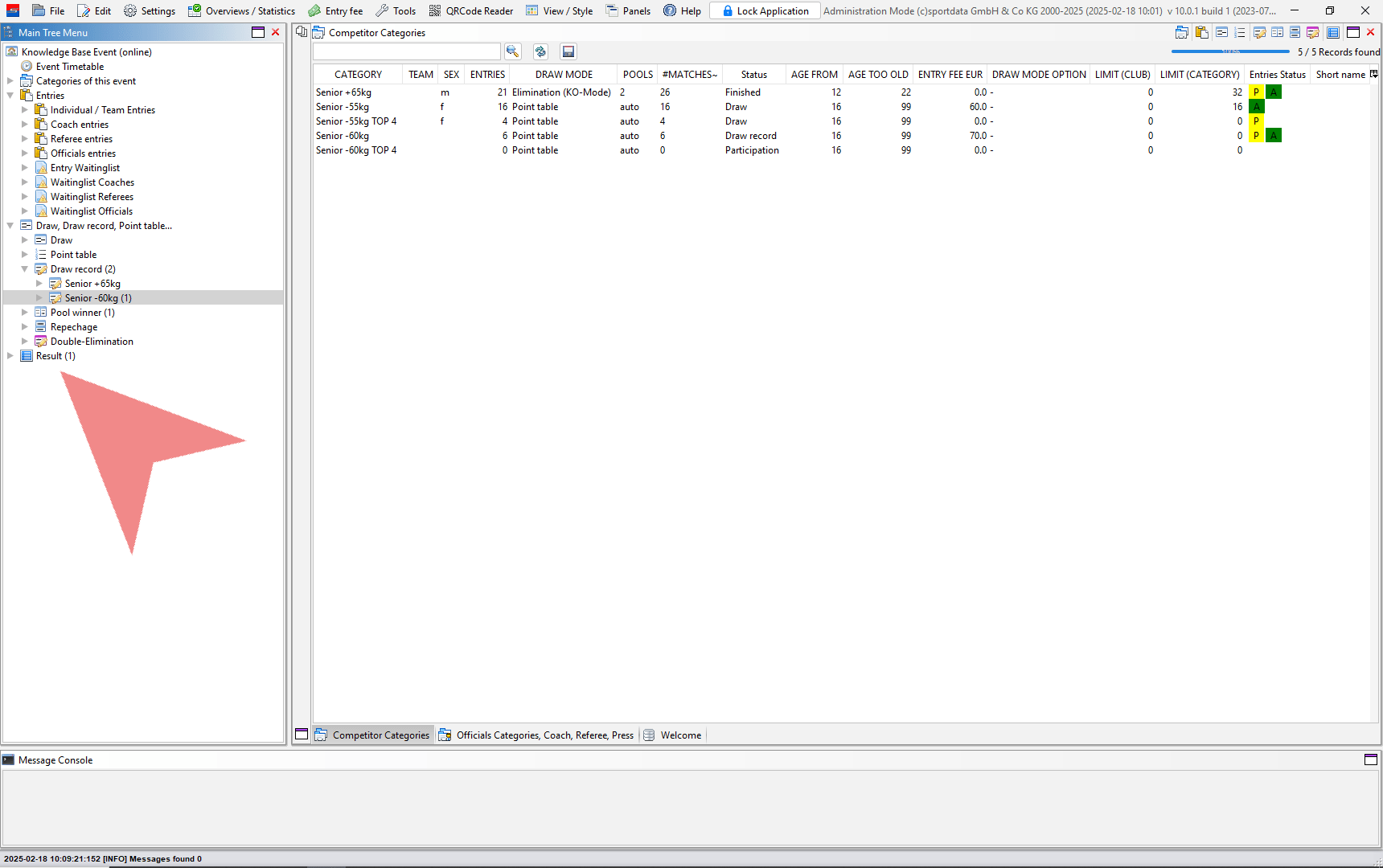Click the refresh arrows icon
Image resolution: width=1383 pixels, height=868 pixels.
click(540, 51)
